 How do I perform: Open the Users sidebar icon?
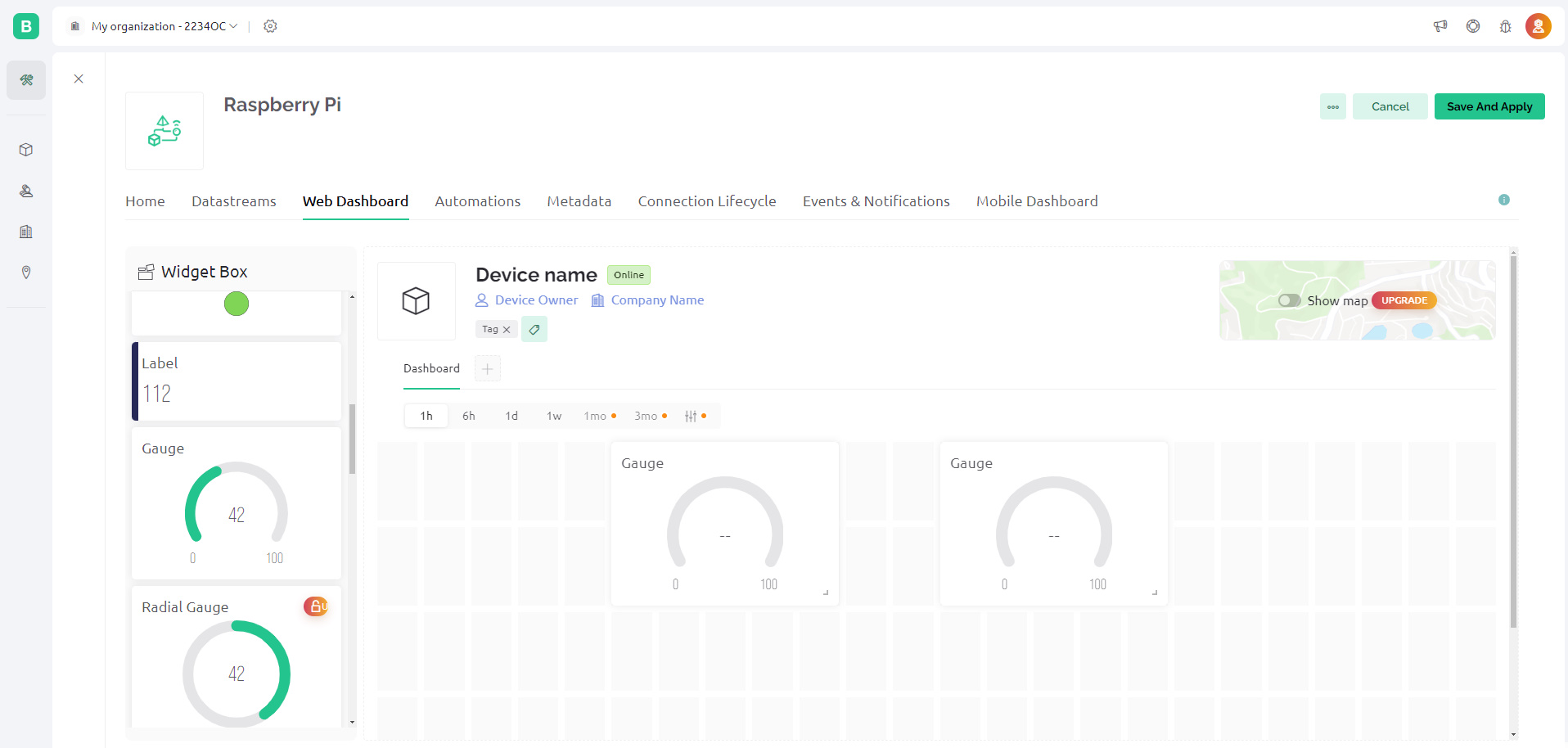point(26,191)
